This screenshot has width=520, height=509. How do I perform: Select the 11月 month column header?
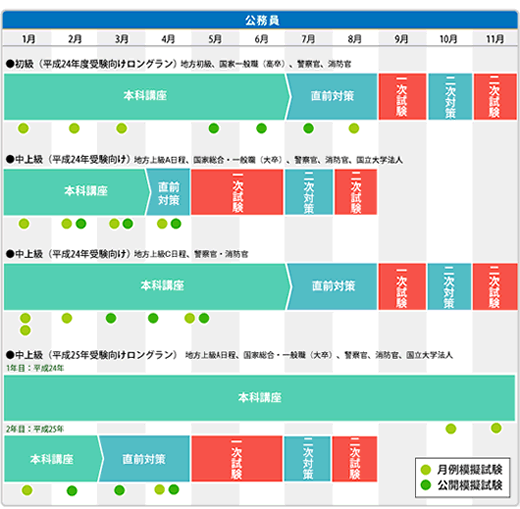tap(495, 39)
